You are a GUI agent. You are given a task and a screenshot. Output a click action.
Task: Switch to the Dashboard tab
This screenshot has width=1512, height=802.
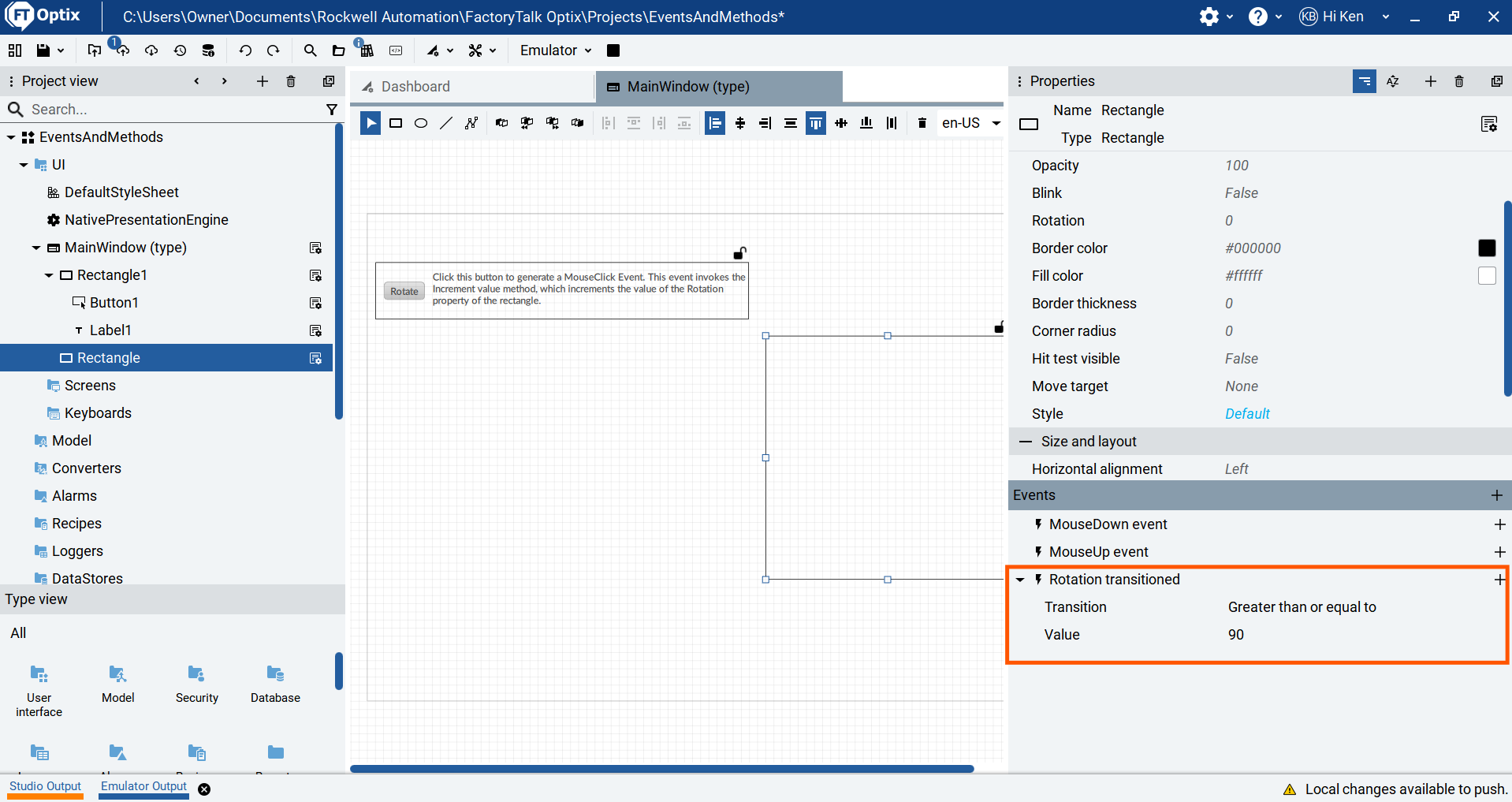pos(473,87)
